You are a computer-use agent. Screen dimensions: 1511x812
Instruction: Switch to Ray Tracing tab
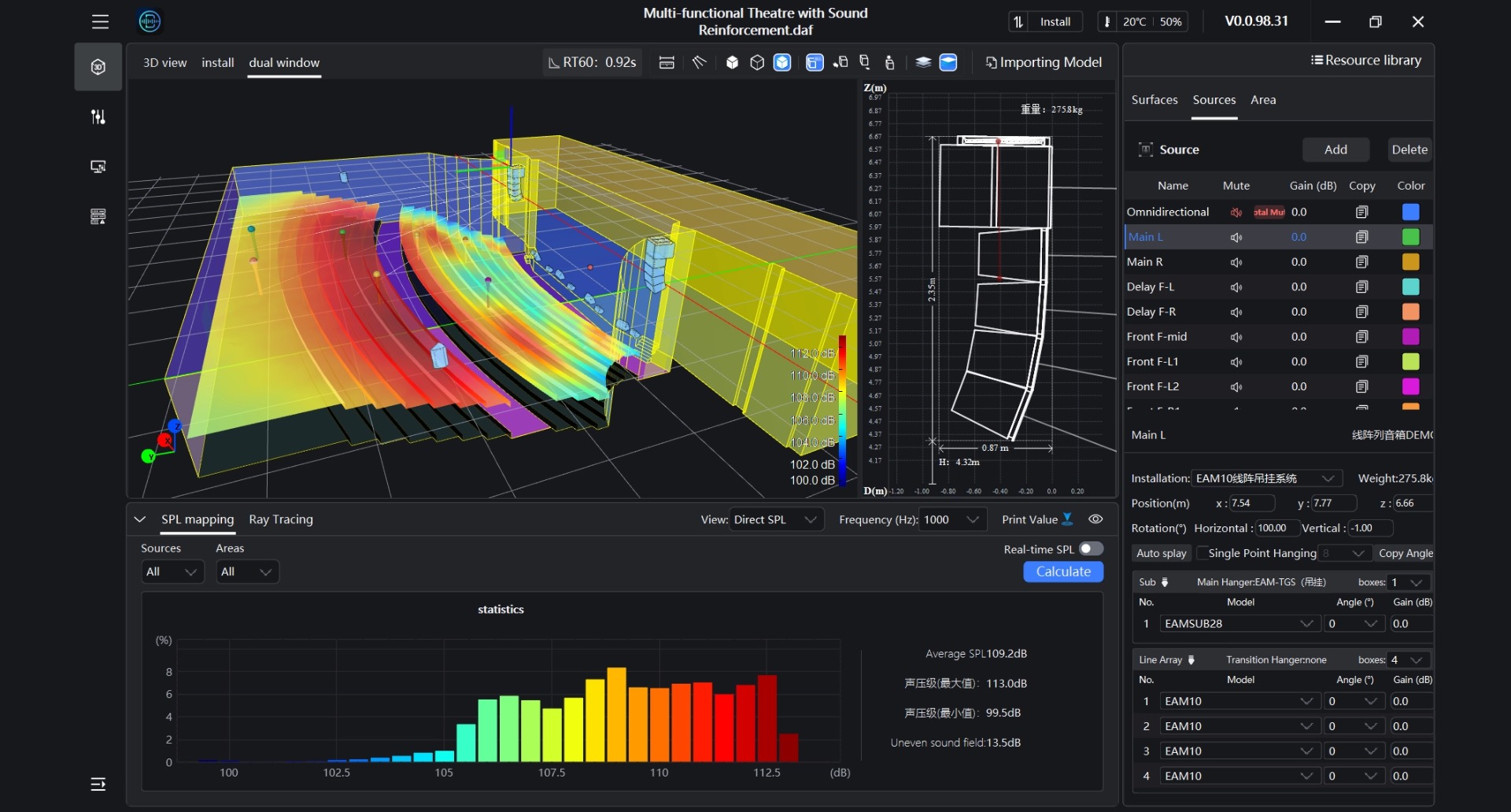click(x=281, y=519)
